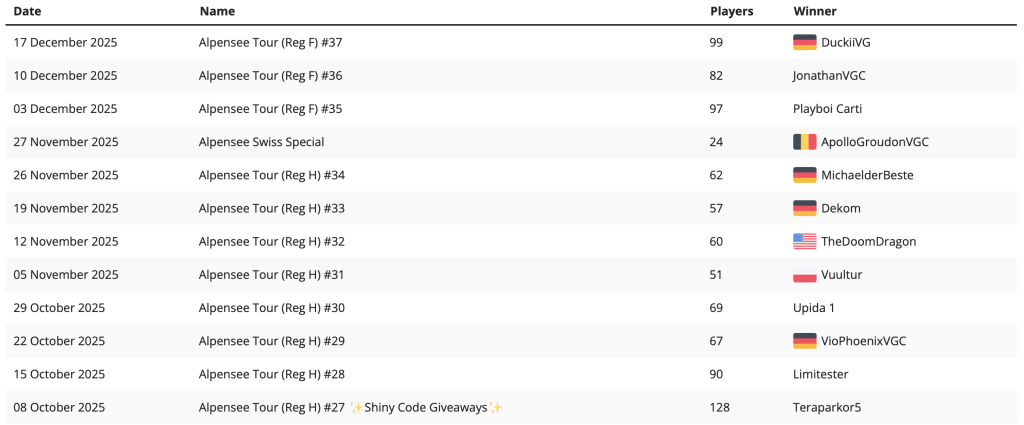
Task: Click the Belgian flag beside ApolloGroudonVGC
Action: click(804, 142)
